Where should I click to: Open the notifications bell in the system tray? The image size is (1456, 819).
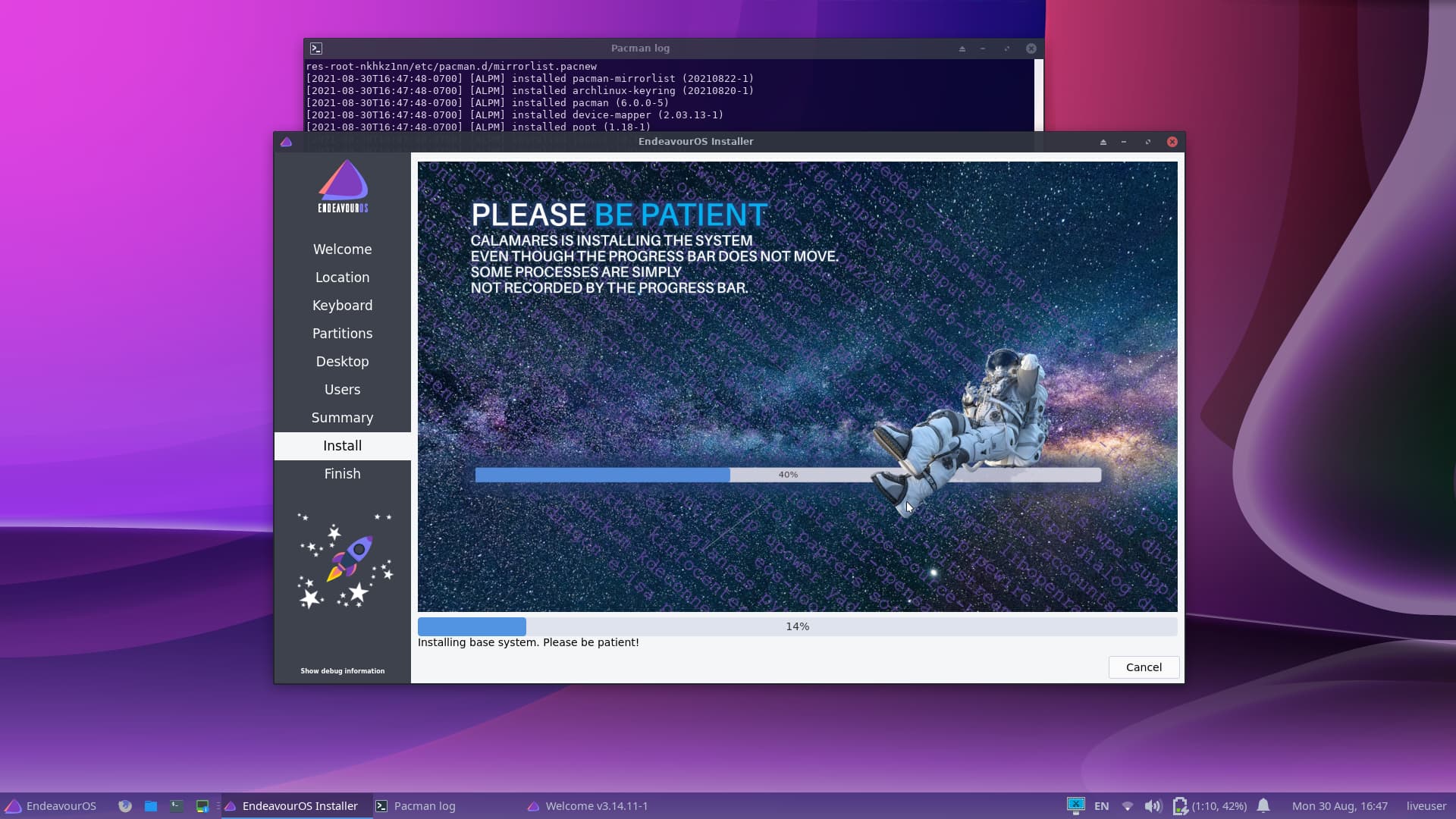click(1265, 805)
